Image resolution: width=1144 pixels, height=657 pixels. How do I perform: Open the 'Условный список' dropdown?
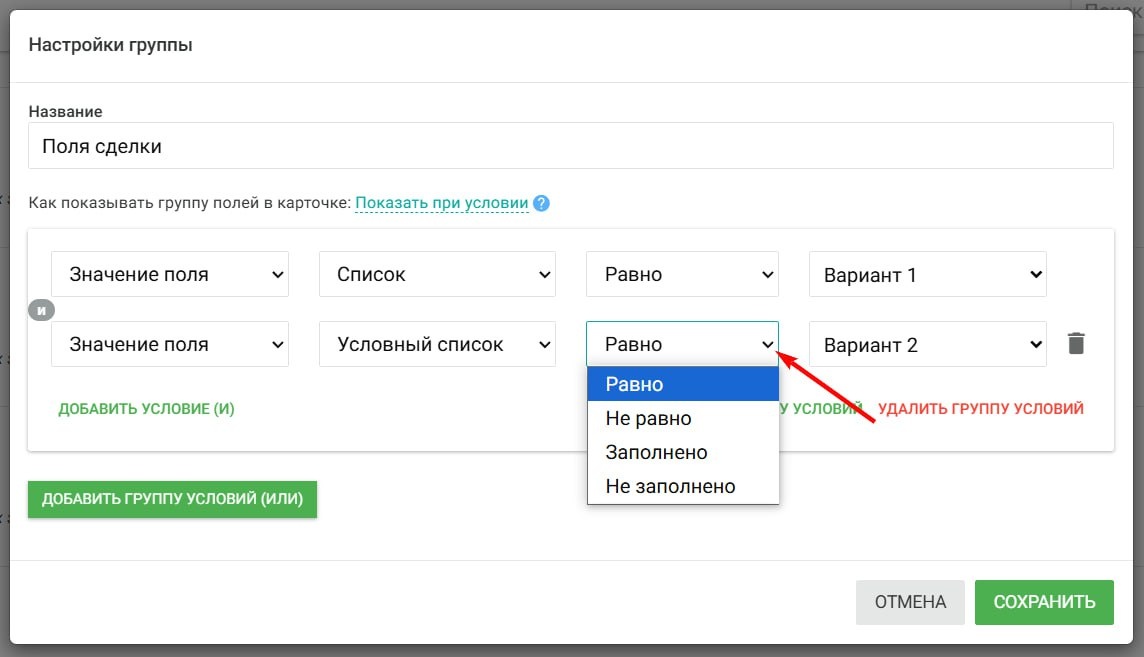pyautogui.click(x=437, y=343)
